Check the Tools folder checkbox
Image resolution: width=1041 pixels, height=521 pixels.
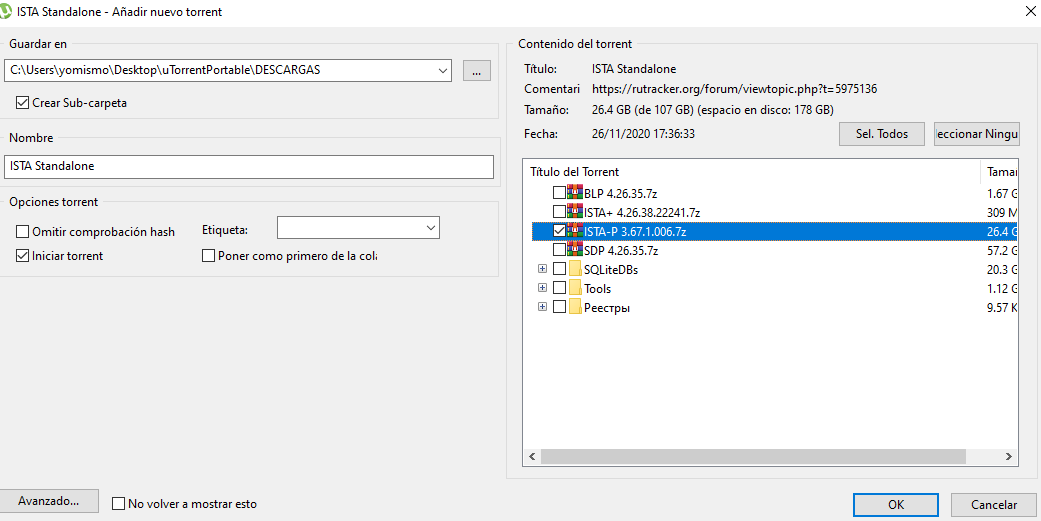(560, 289)
